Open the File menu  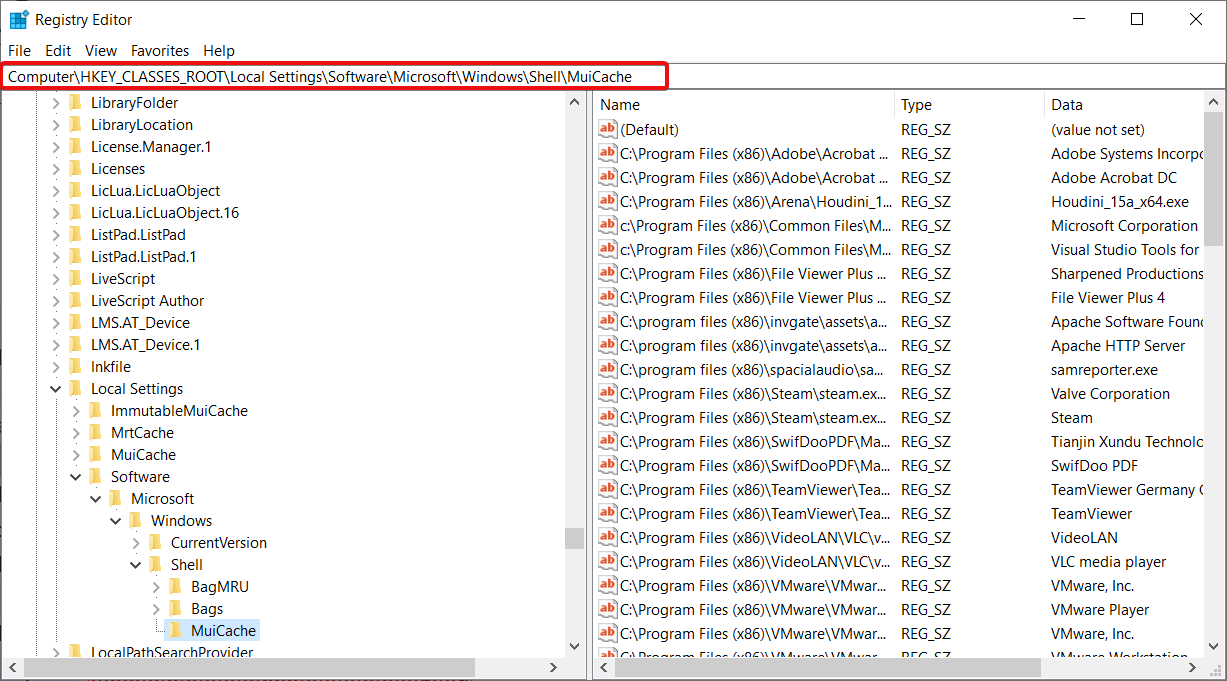(x=19, y=50)
